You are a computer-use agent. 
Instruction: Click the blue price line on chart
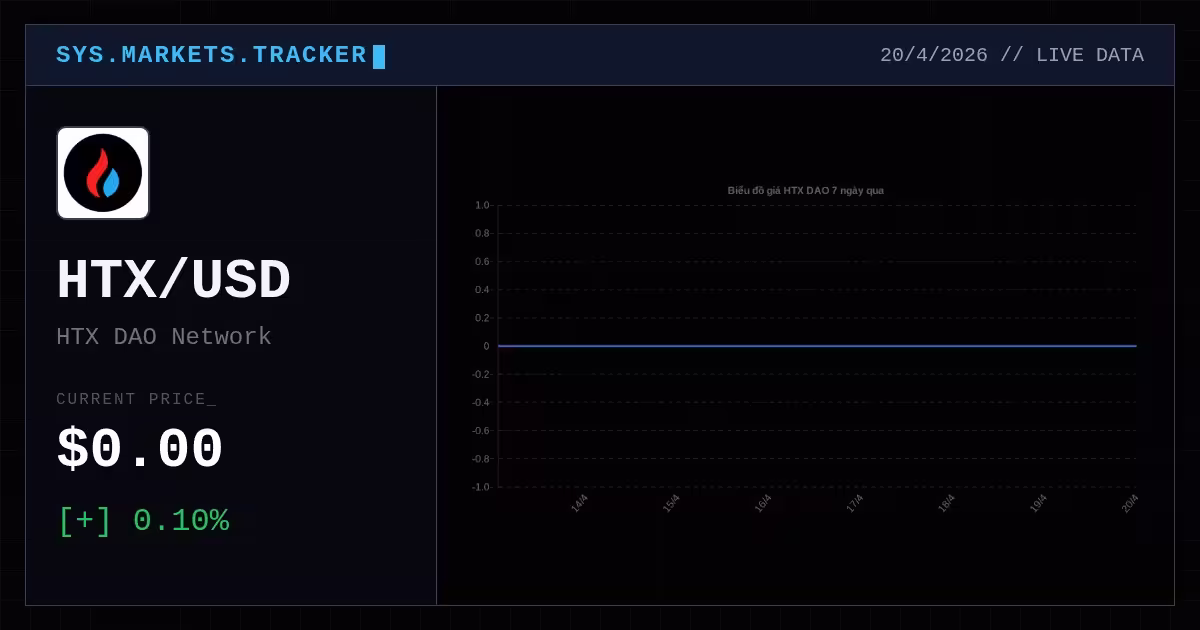(817, 346)
